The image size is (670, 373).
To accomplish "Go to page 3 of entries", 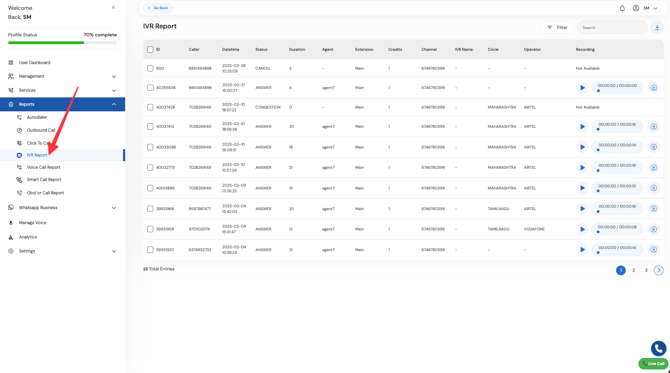I will (x=646, y=270).
